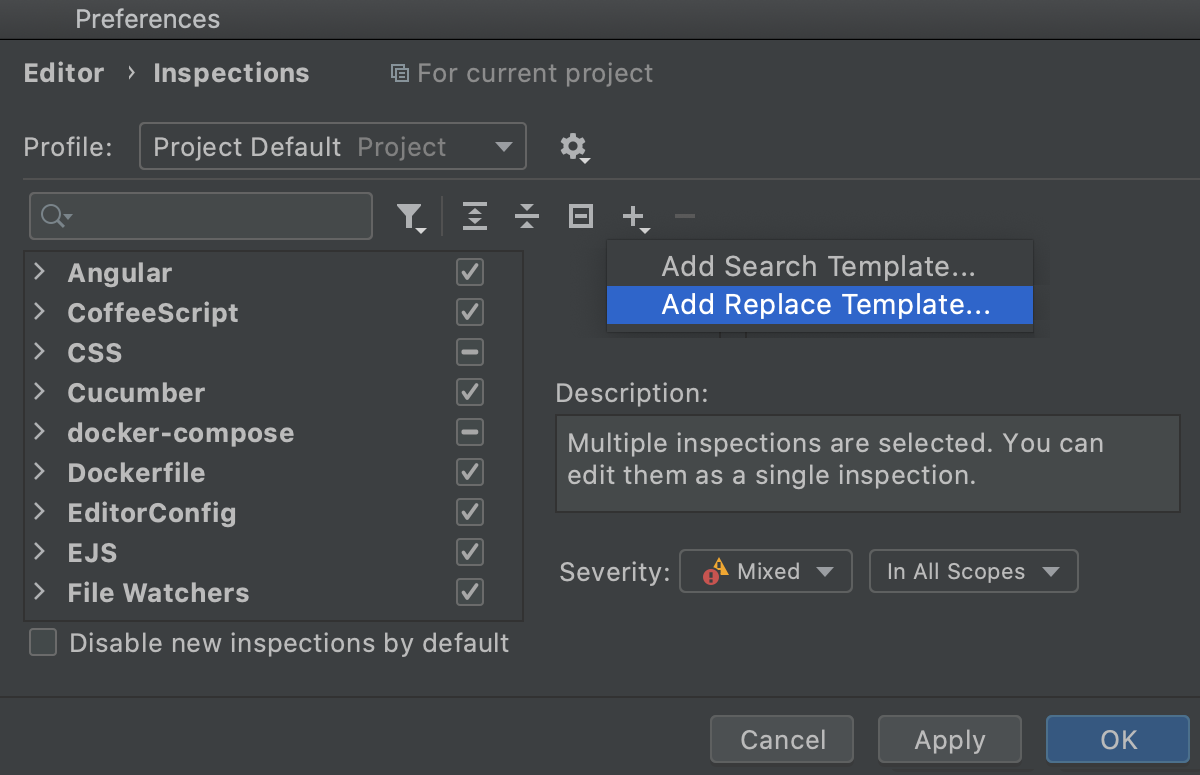
Task: Remove selected inspection with minus icon
Action: pyautogui.click(x=685, y=216)
